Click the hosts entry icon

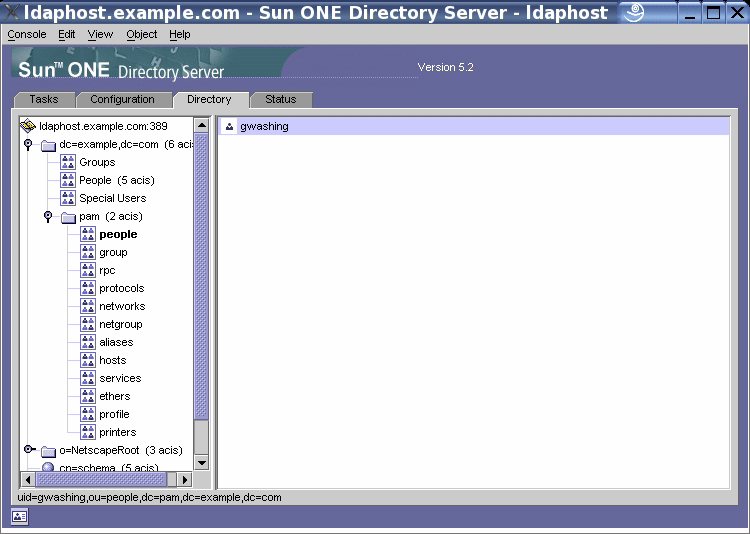click(x=88, y=360)
